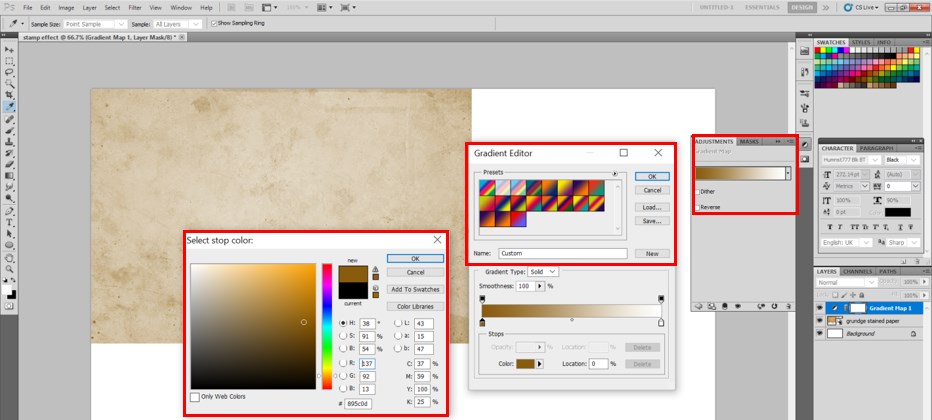Click New button in Gradient Editor
The width and height of the screenshot is (932, 420).
(652, 253)
